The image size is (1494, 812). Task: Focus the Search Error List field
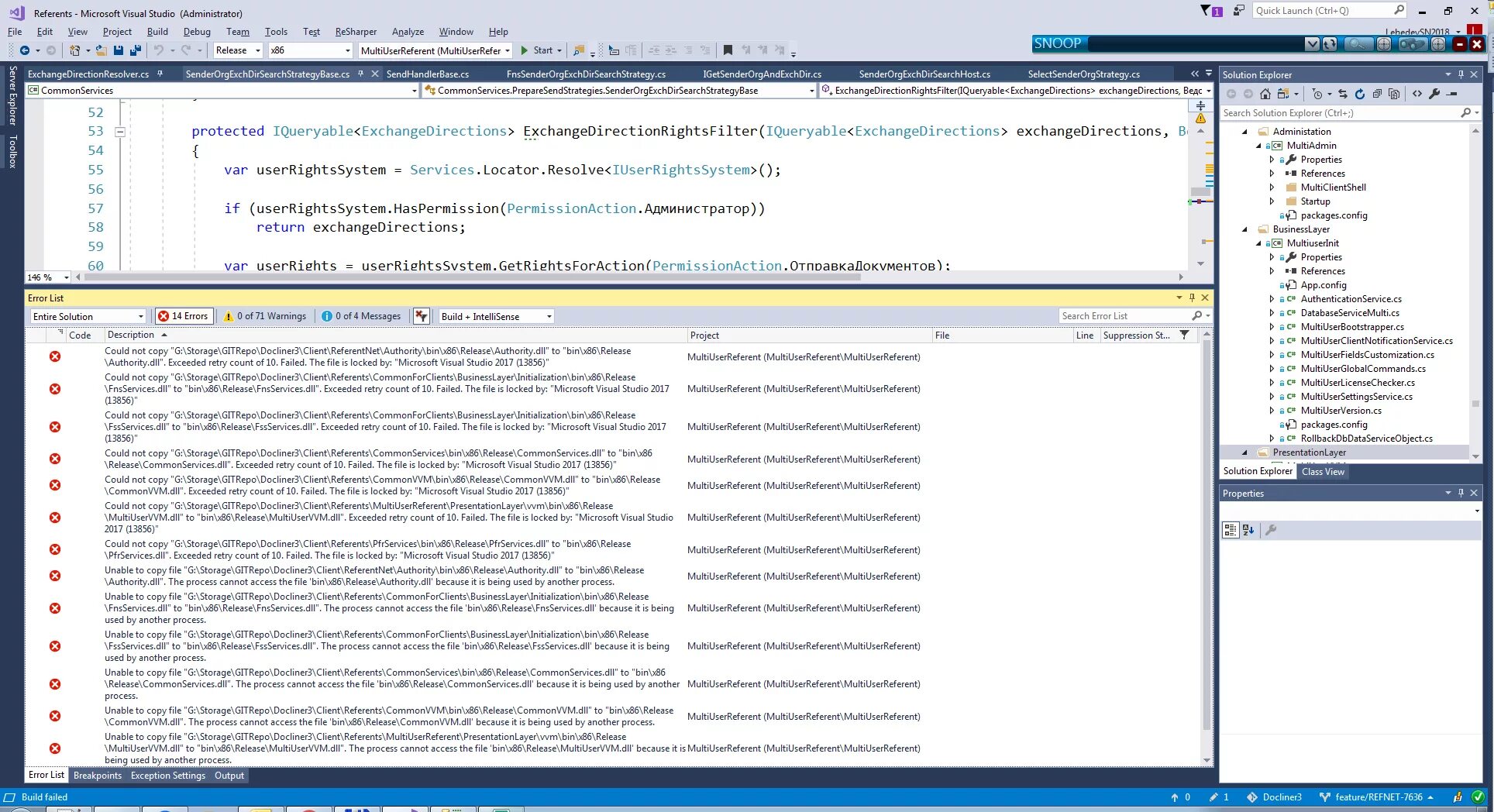tap(1134, 316)
